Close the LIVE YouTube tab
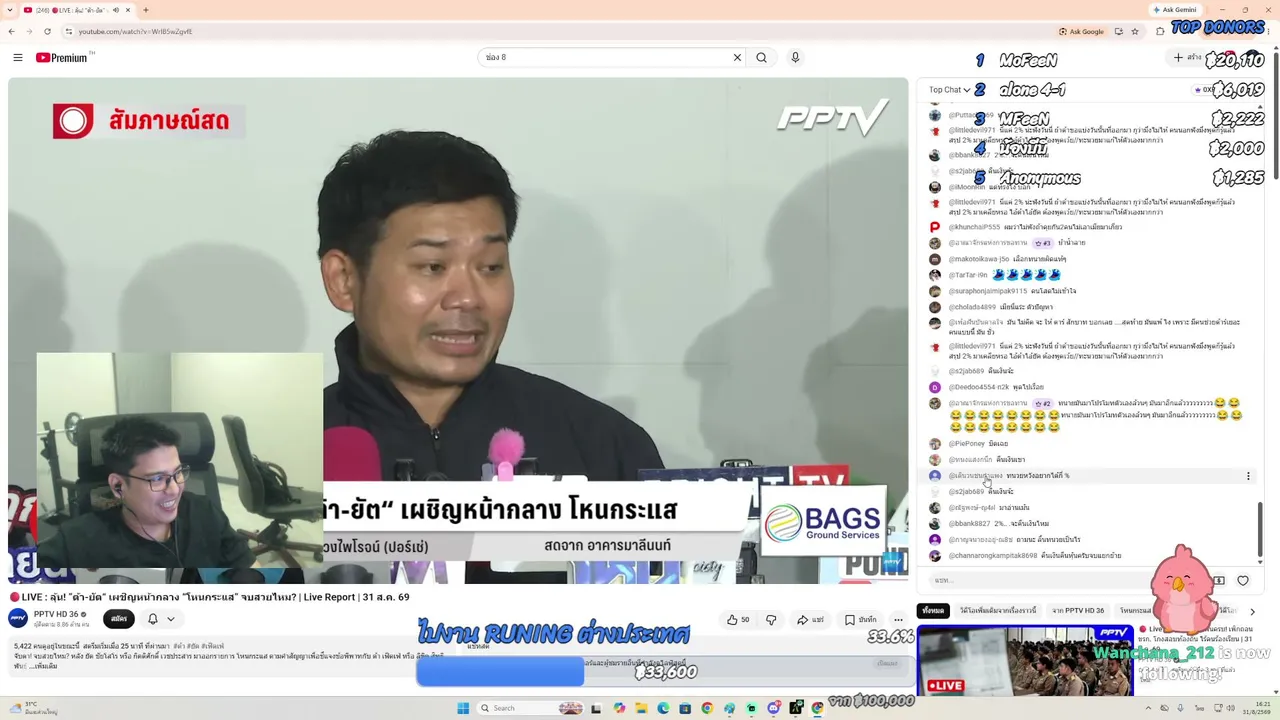 pos(130,10)
